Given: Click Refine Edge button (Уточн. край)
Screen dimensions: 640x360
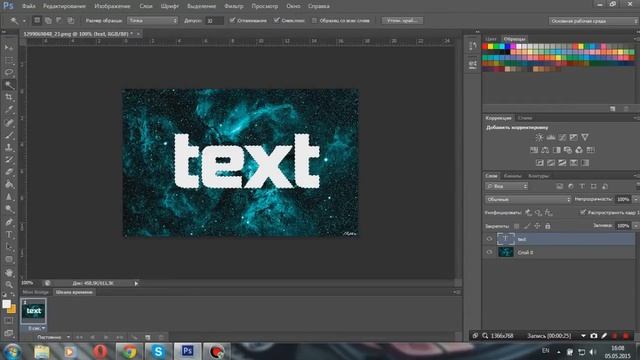Looking at the screenshot, I should [402, 20].
